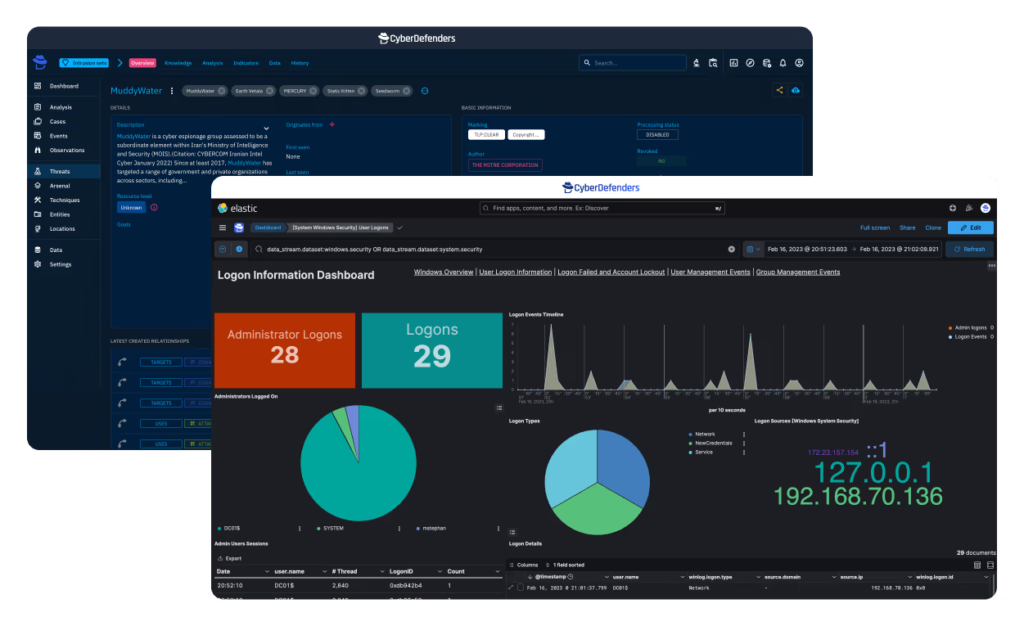Switch to the Knowledge tab
The image size is (1024, 626).
tap(177, 63)
